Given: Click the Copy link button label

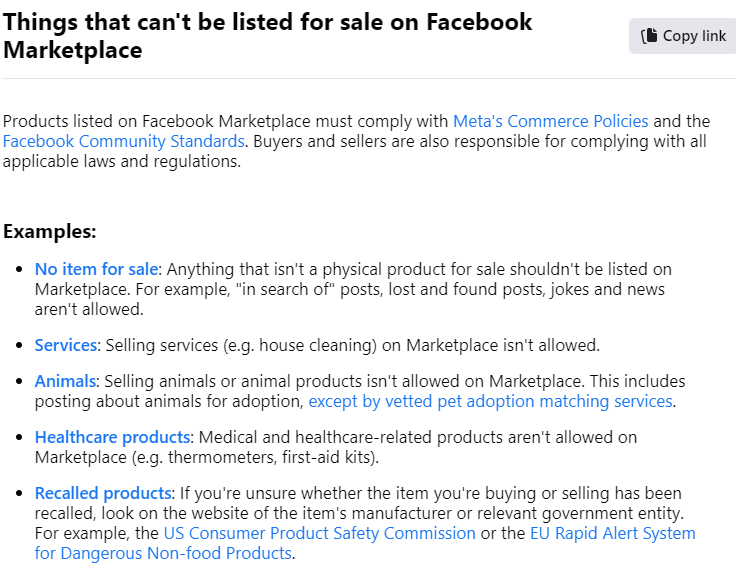Looking at the screenshot, I should click(694, 36).
